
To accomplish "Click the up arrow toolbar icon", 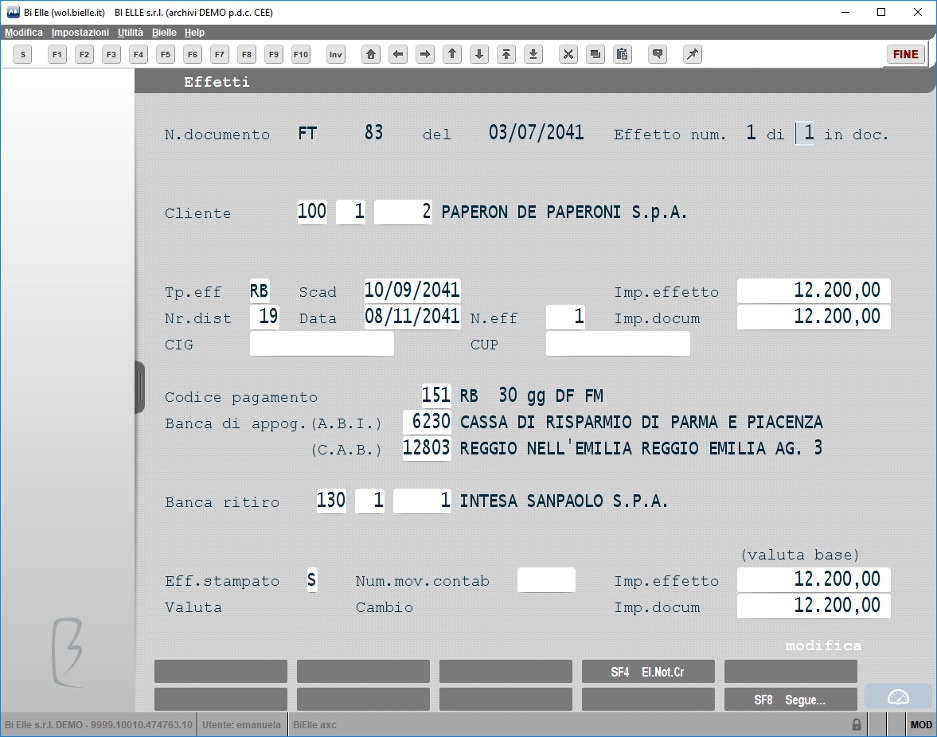I will pyautogui.click(x=452, y=54).
